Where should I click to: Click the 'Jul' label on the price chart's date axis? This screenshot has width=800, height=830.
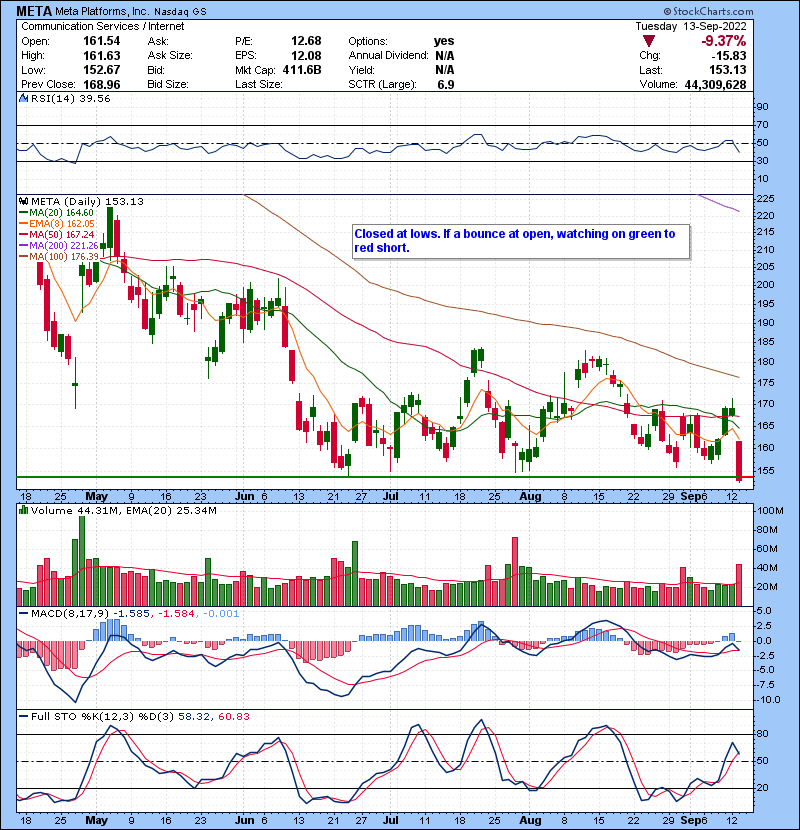[x=391, y=496]
